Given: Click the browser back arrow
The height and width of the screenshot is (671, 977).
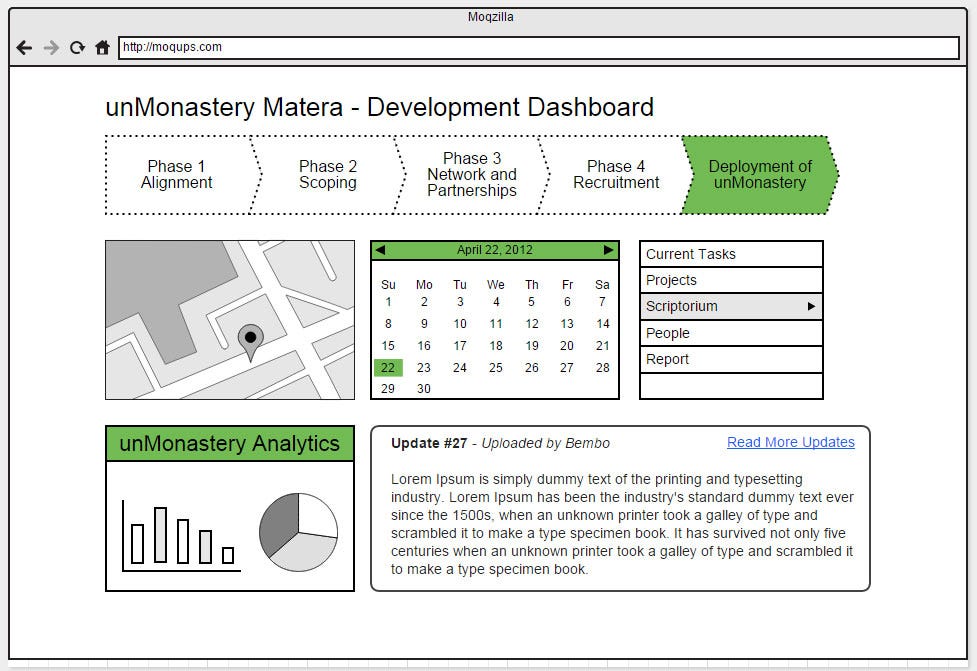Looking at the screenshot, I should 24,47.
